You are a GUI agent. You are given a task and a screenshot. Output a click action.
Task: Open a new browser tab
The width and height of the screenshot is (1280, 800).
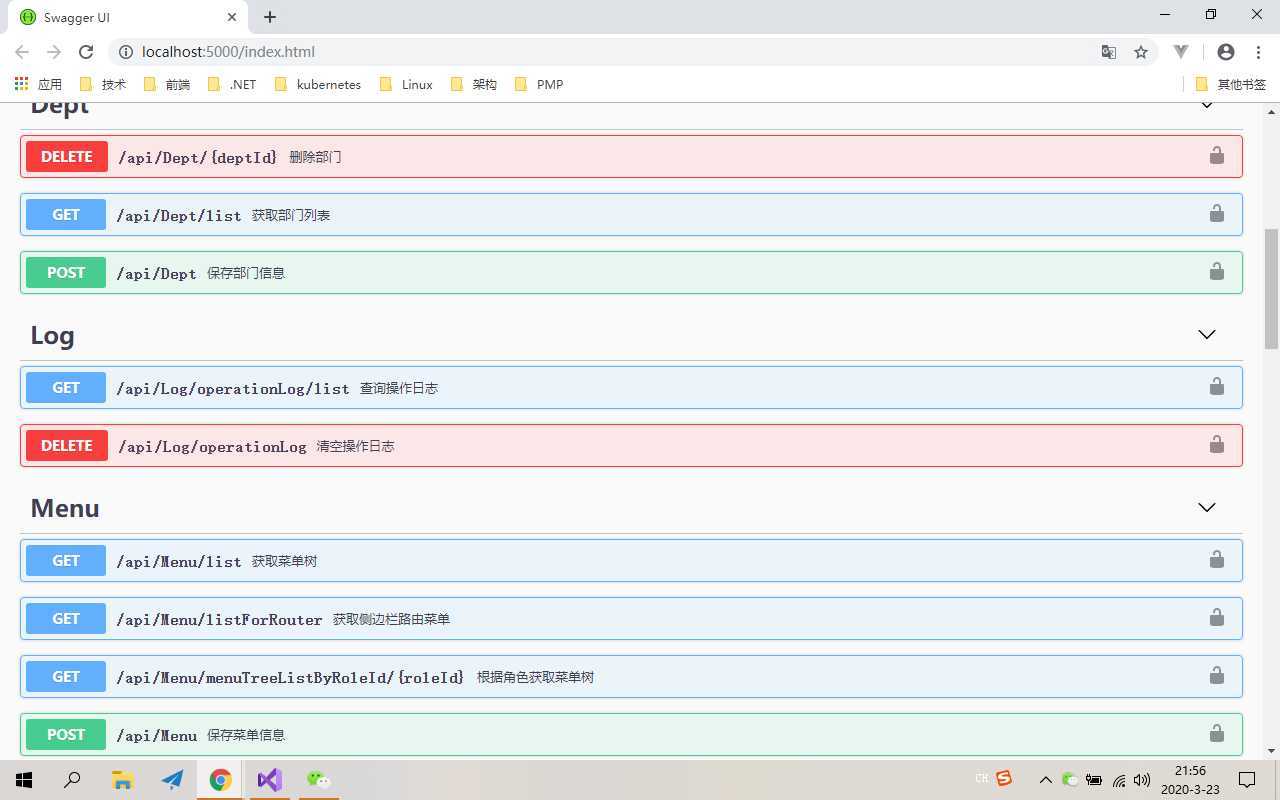tap(270, 17)
